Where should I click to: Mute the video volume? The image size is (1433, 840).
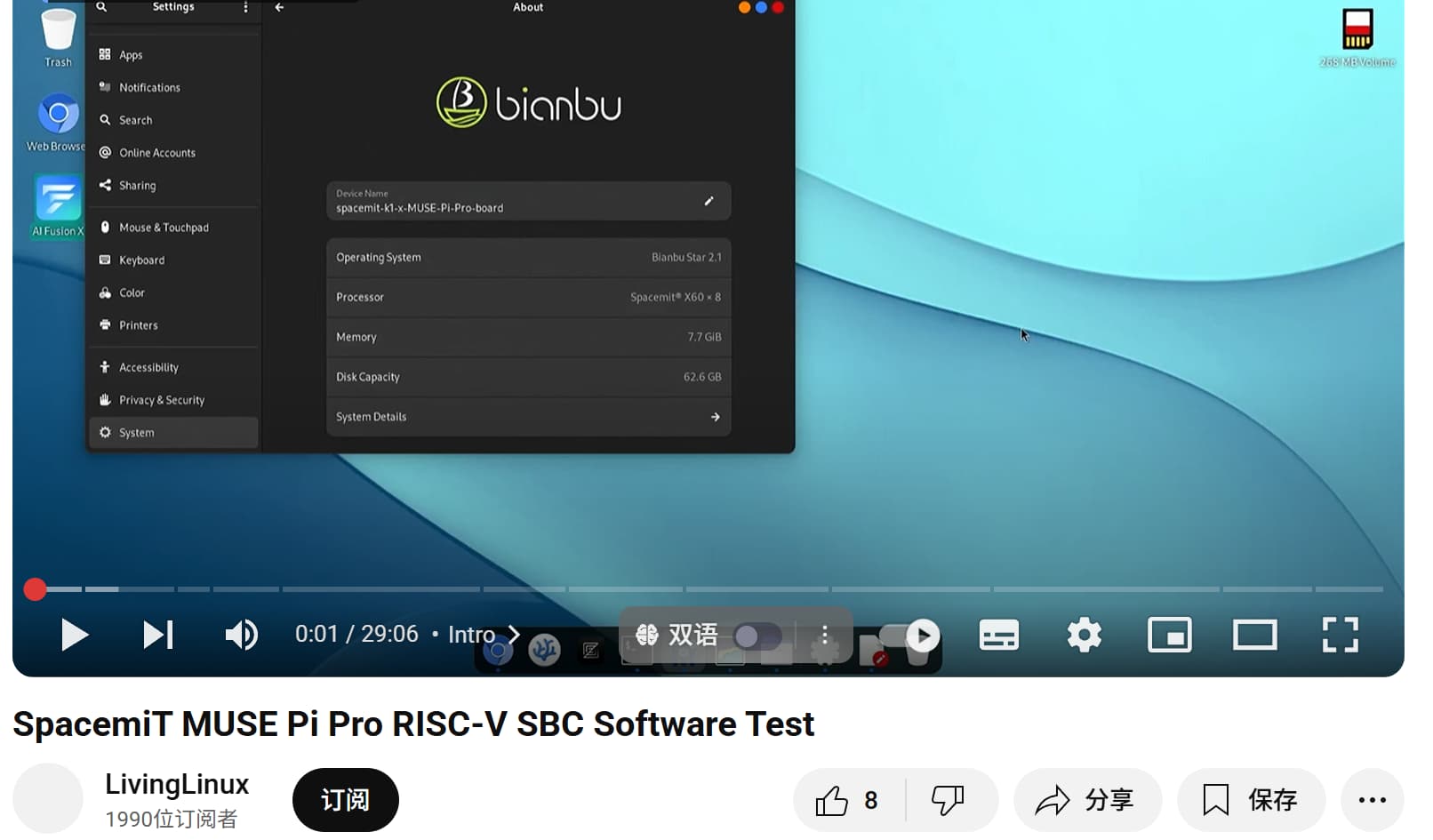tap(241, 635)
